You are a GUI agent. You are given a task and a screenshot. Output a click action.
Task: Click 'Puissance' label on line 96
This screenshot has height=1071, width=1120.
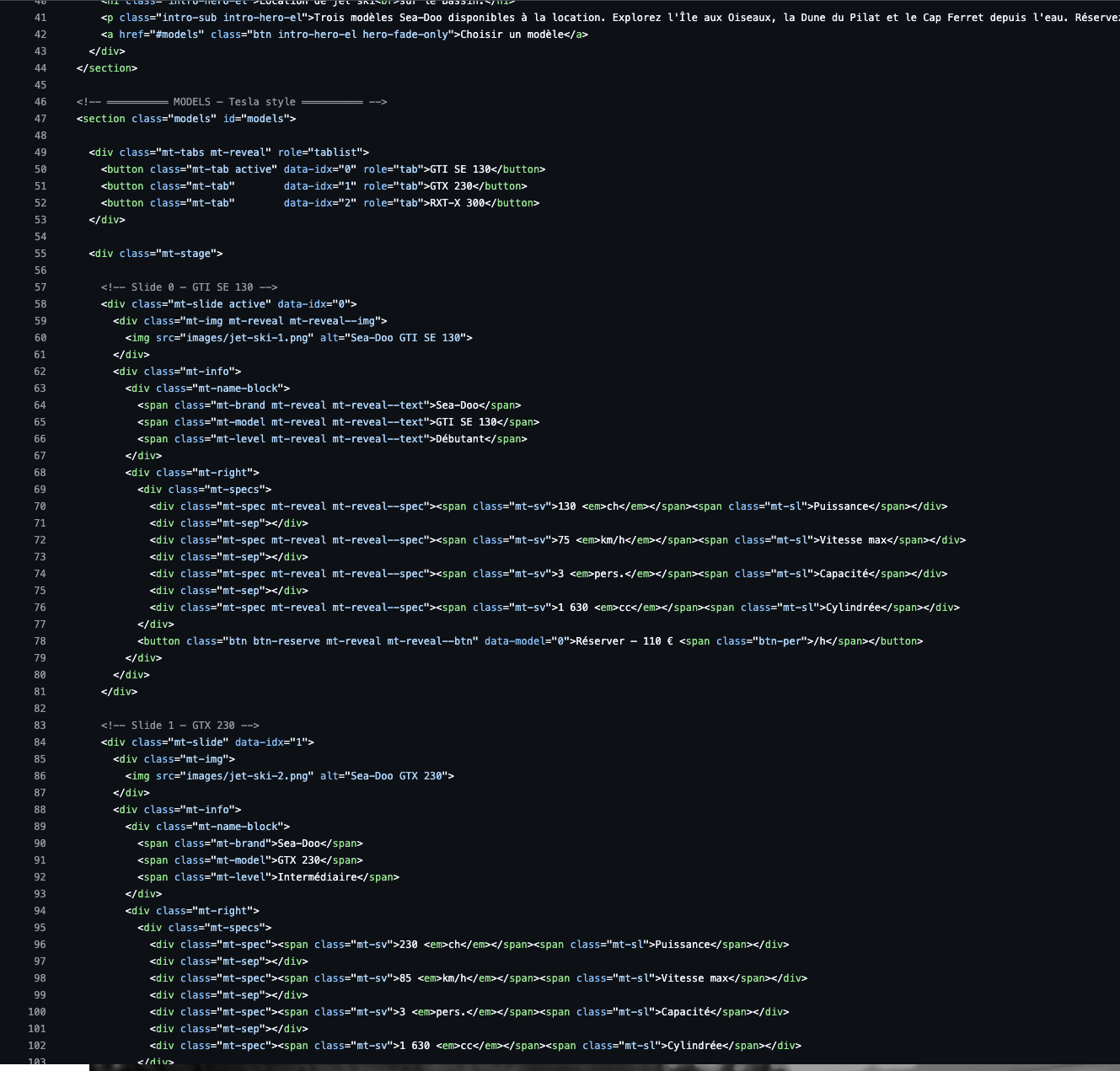pyautogui.click(x=683, y=945)
